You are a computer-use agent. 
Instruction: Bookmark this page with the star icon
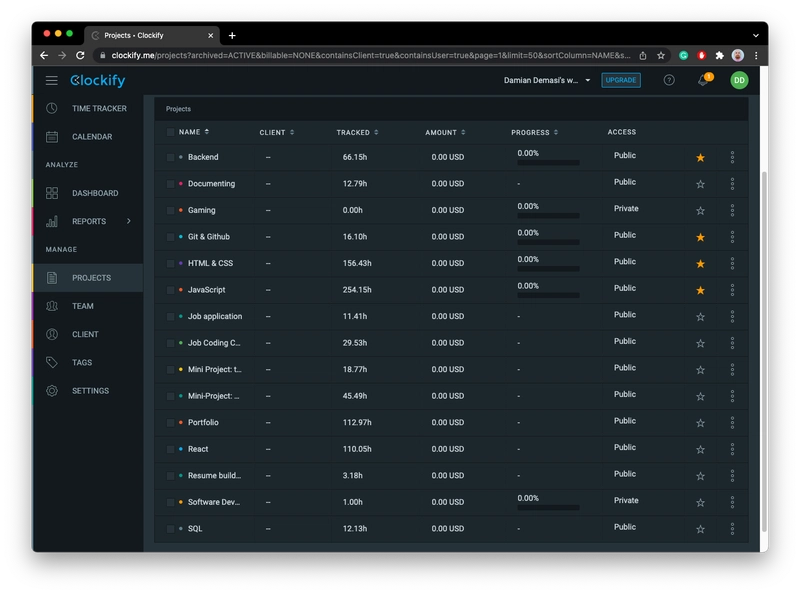point(661,55)
